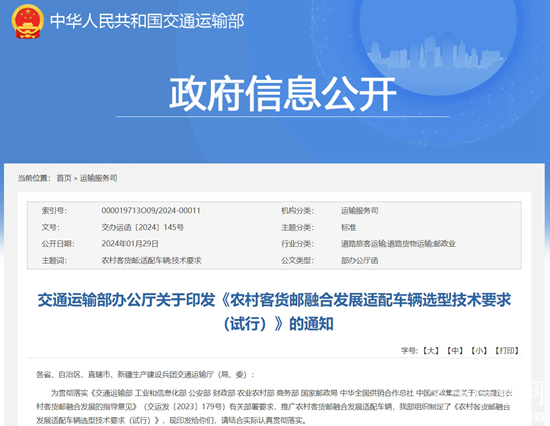Click the 公开日期 label
The width and height of the screenshot is (550, 426).
(x=58, y=244)
